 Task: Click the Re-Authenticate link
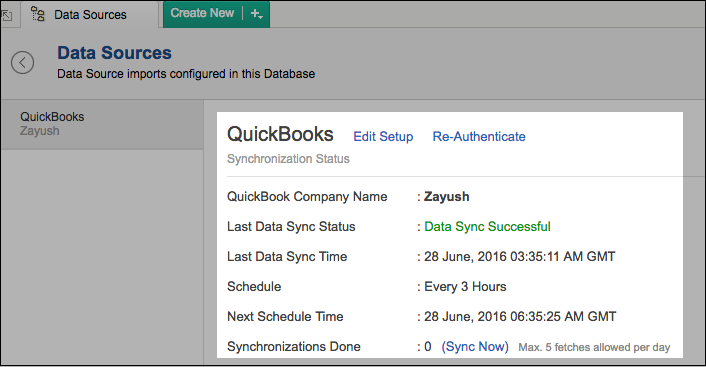pyautogui.click(x=479, y=136)
